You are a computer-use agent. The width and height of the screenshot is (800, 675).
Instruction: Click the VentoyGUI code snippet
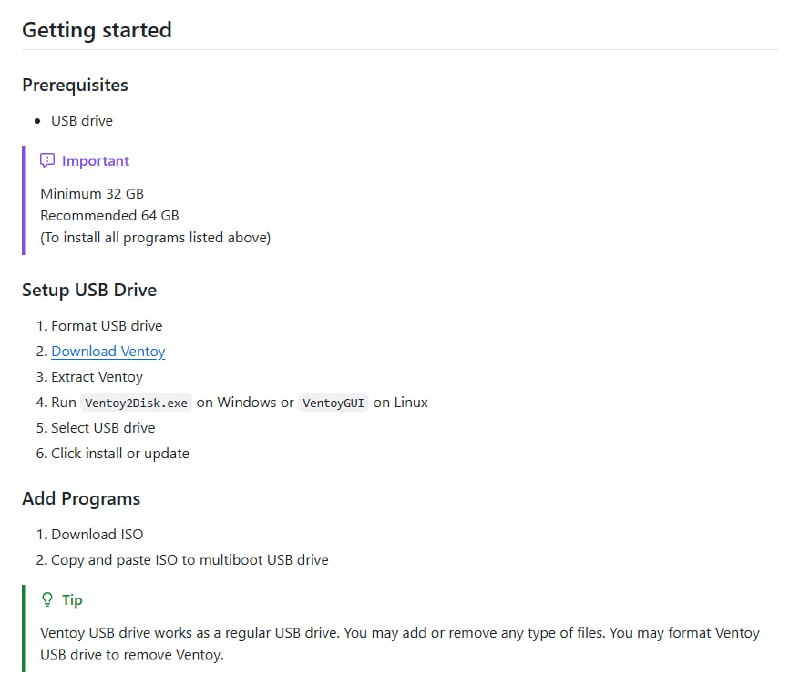pos(336,403)
